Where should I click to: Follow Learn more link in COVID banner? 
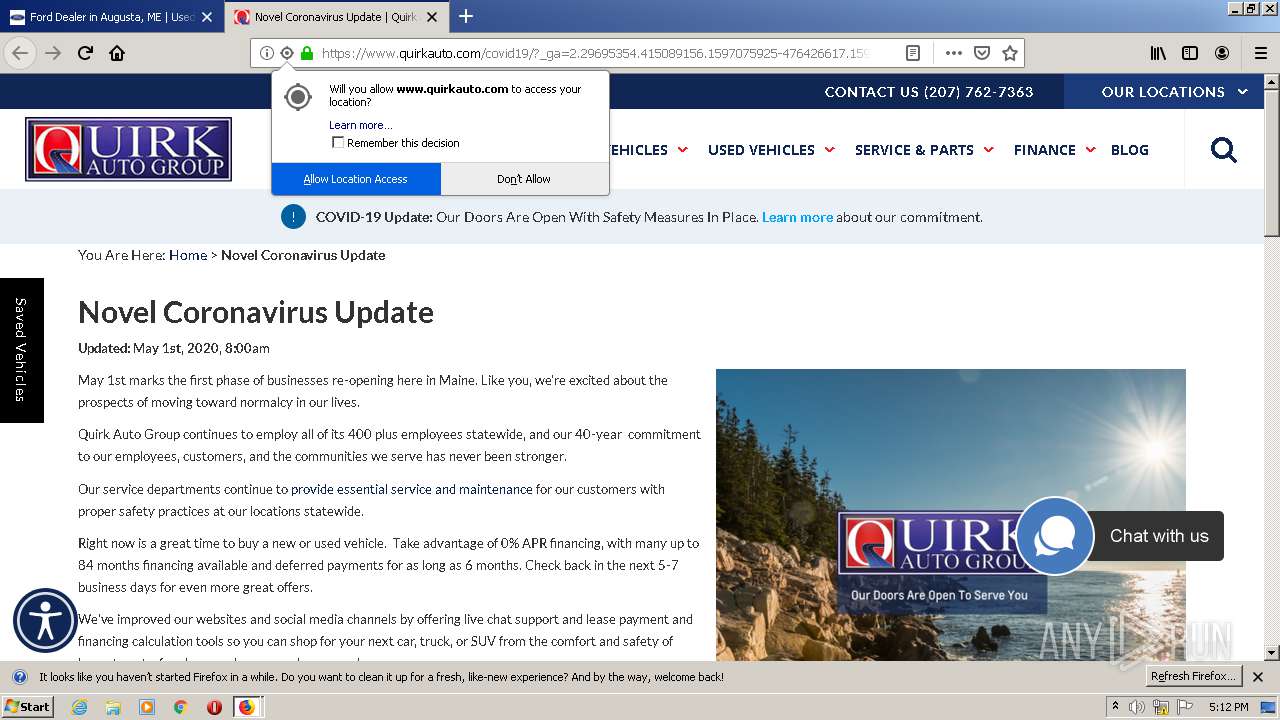(x=797, y=217)
